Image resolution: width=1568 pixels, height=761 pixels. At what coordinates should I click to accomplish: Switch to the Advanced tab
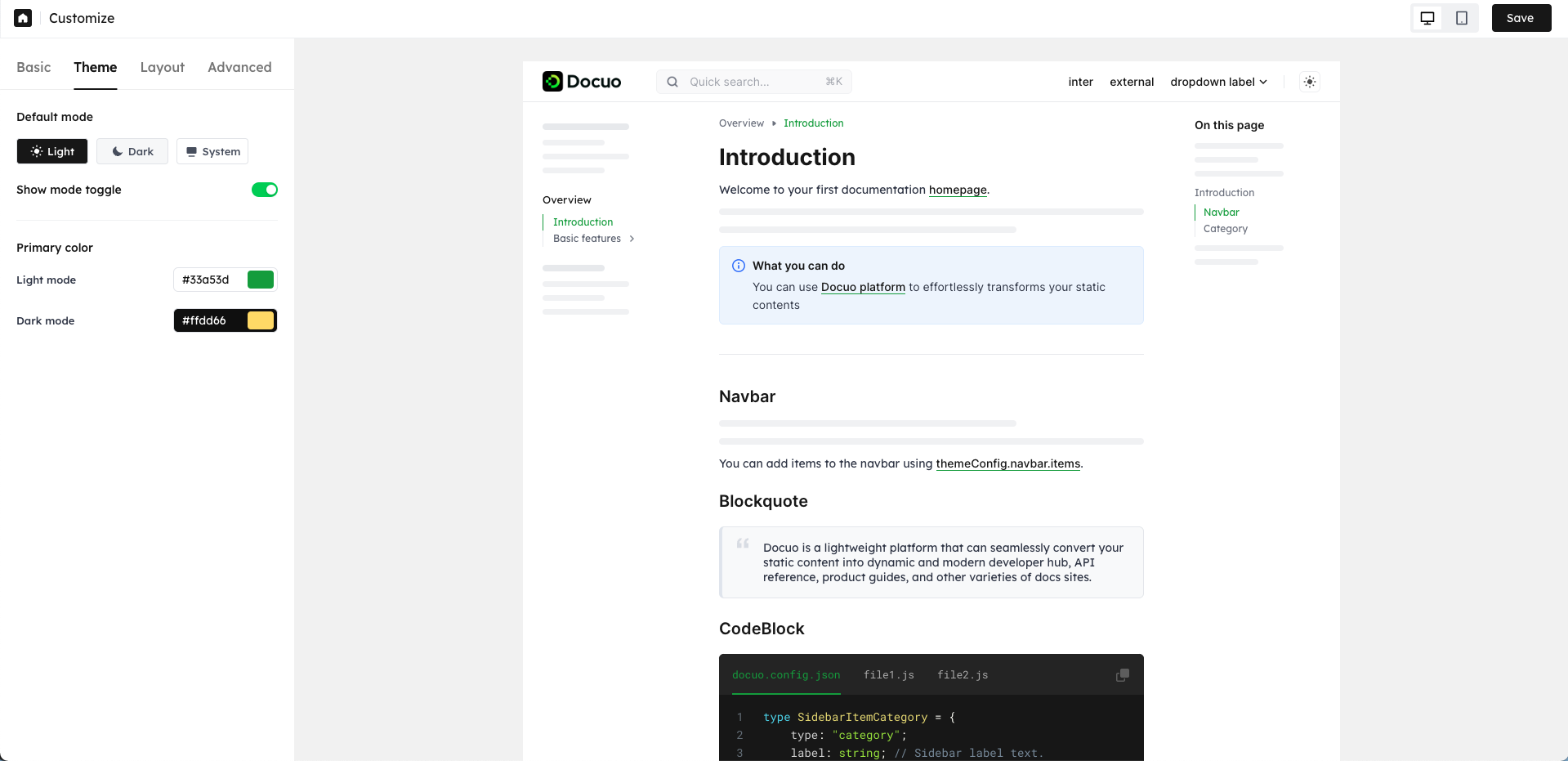pos(239,67)
